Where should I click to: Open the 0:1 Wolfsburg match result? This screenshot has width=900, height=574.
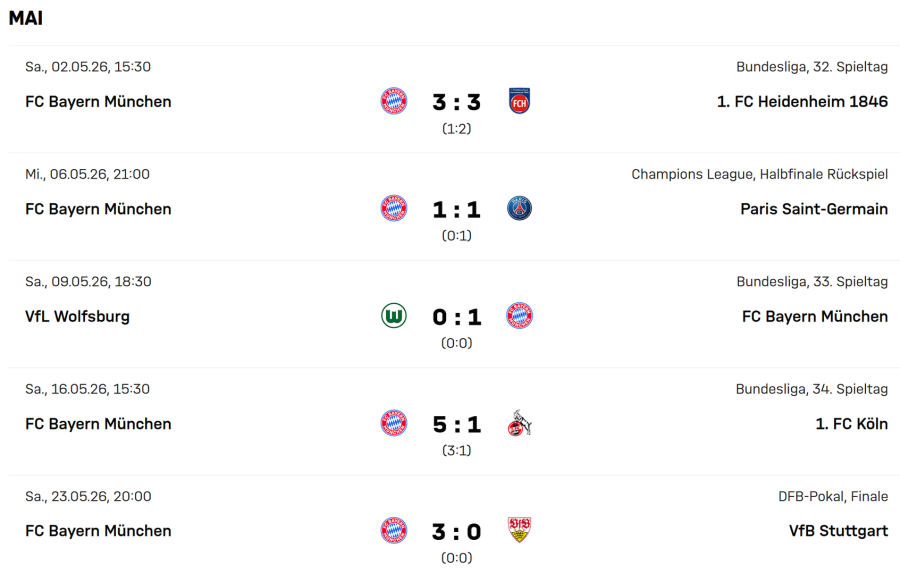pos(456,317)
